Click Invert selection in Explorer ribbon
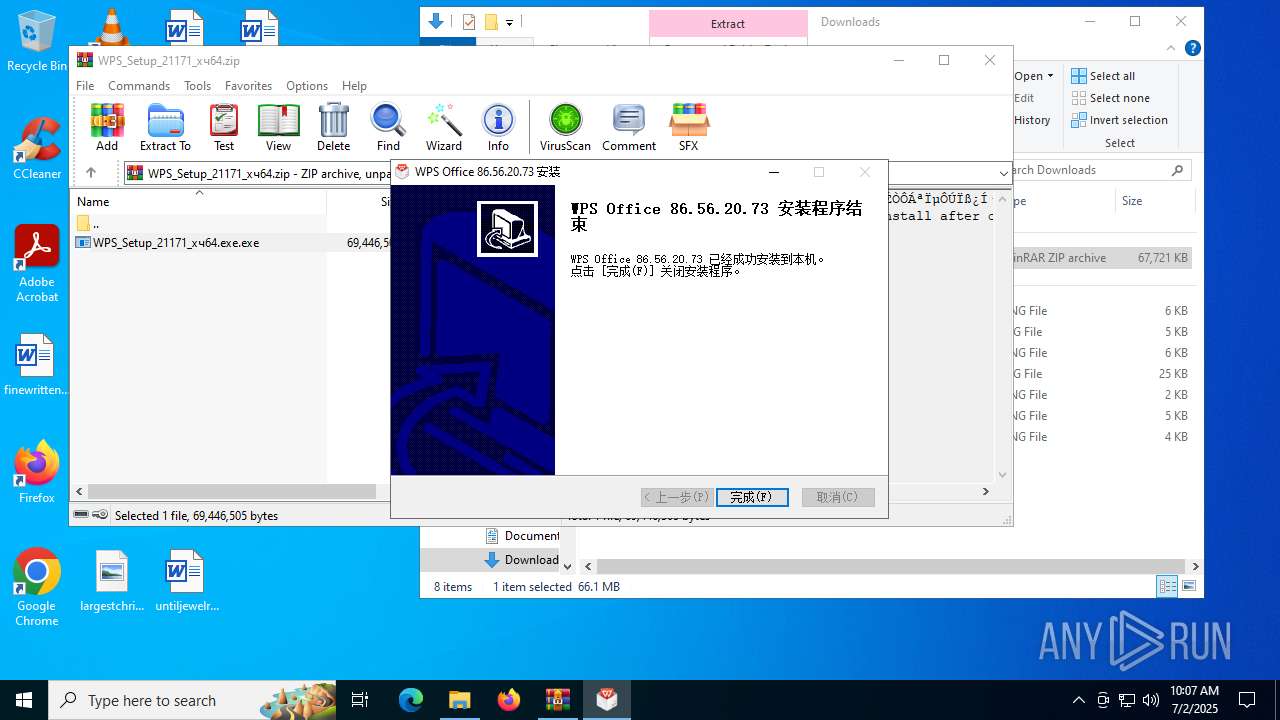1280x720 pixels. pos(1119,120)
